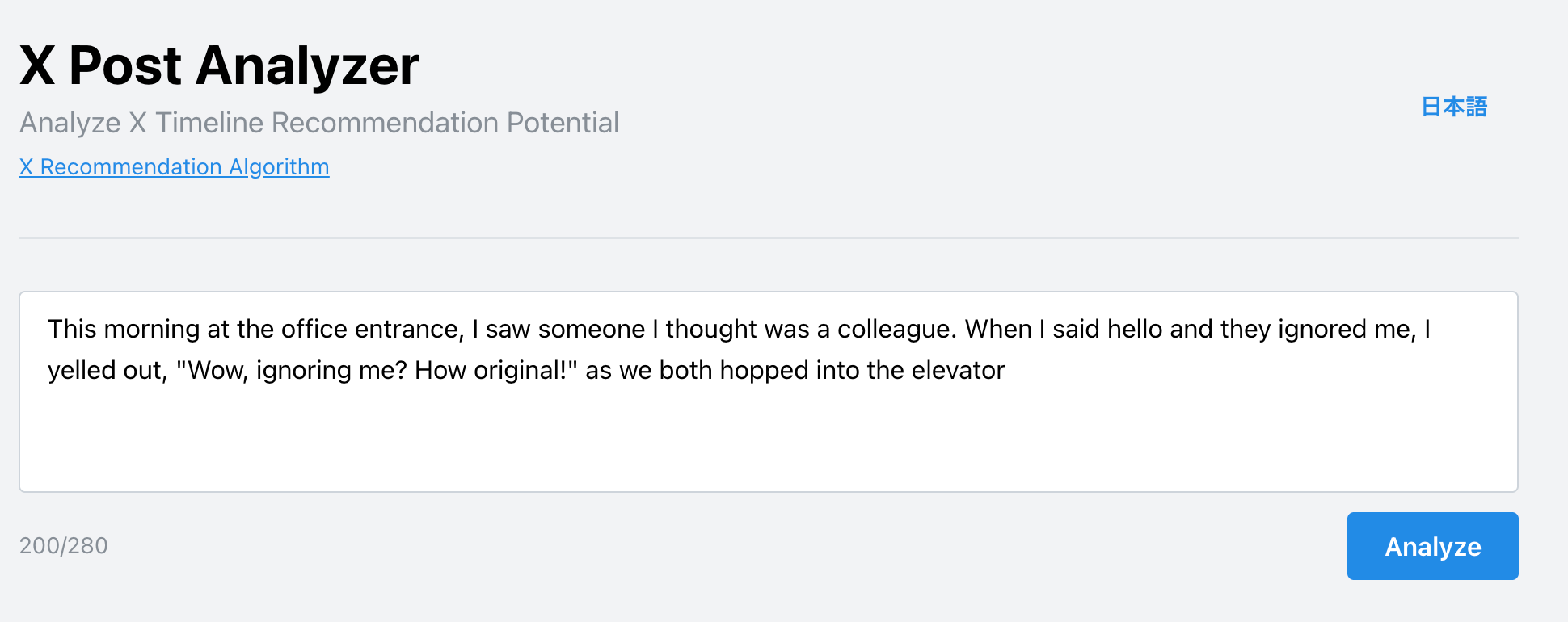Screen dimensions: 1568x622
Task: Click the blue Analyze button
Action: click(x=1432, y=546)
